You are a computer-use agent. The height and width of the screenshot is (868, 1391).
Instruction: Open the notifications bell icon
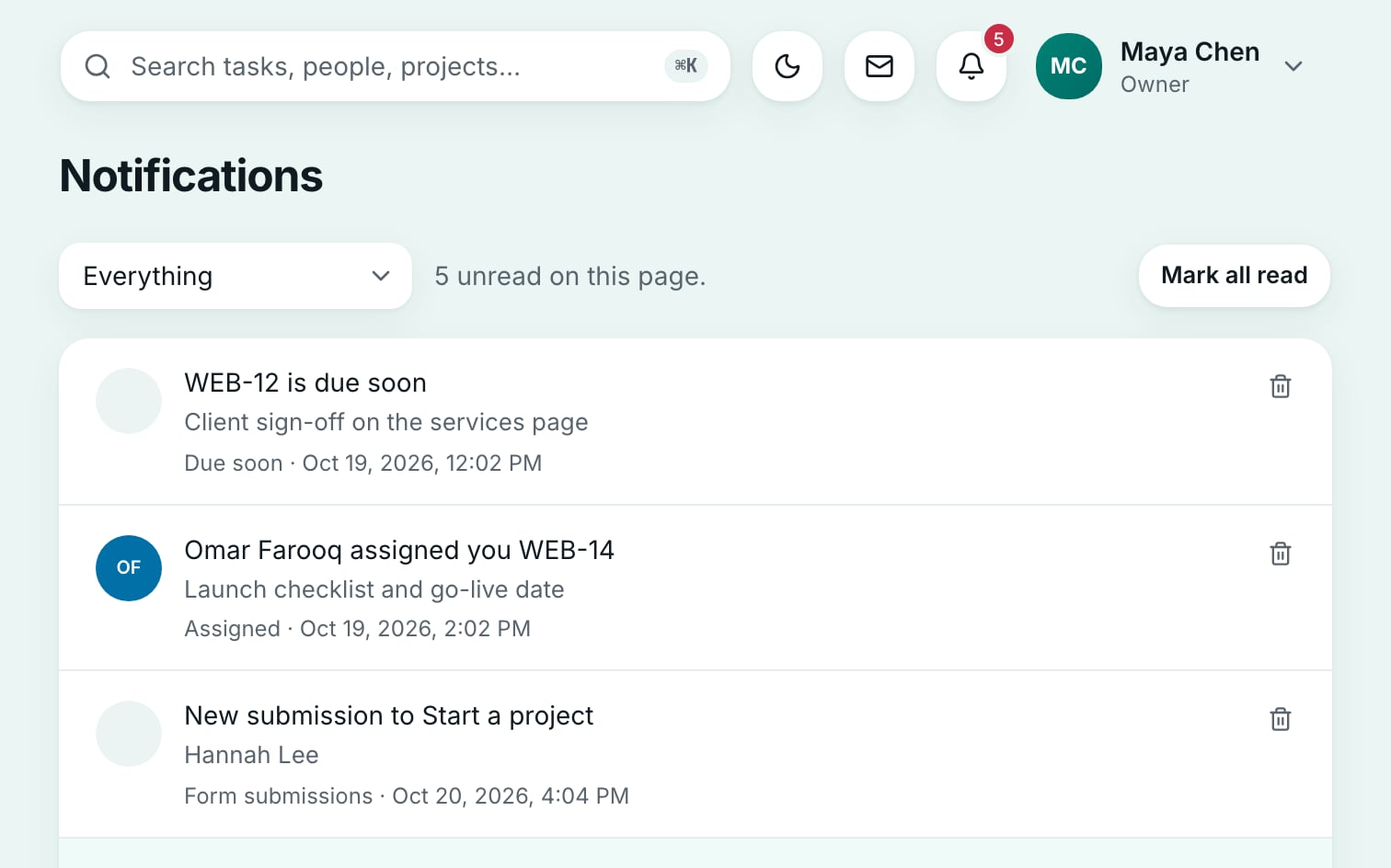coord(971,66)
